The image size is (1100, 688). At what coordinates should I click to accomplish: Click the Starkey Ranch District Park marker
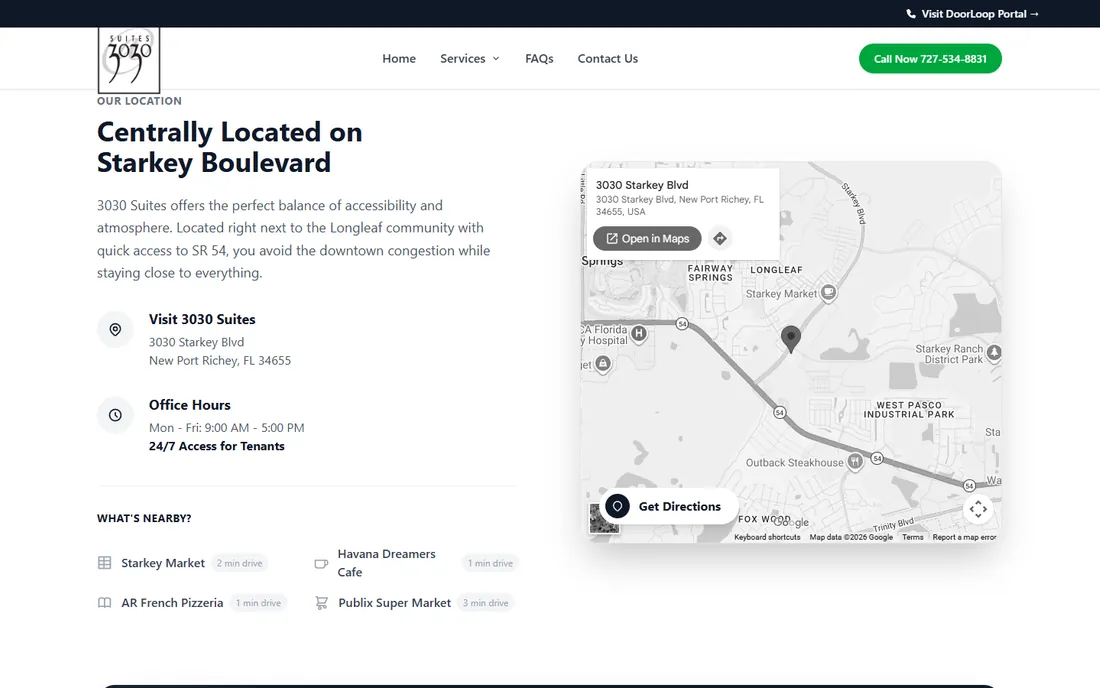(x=994, y=352)
